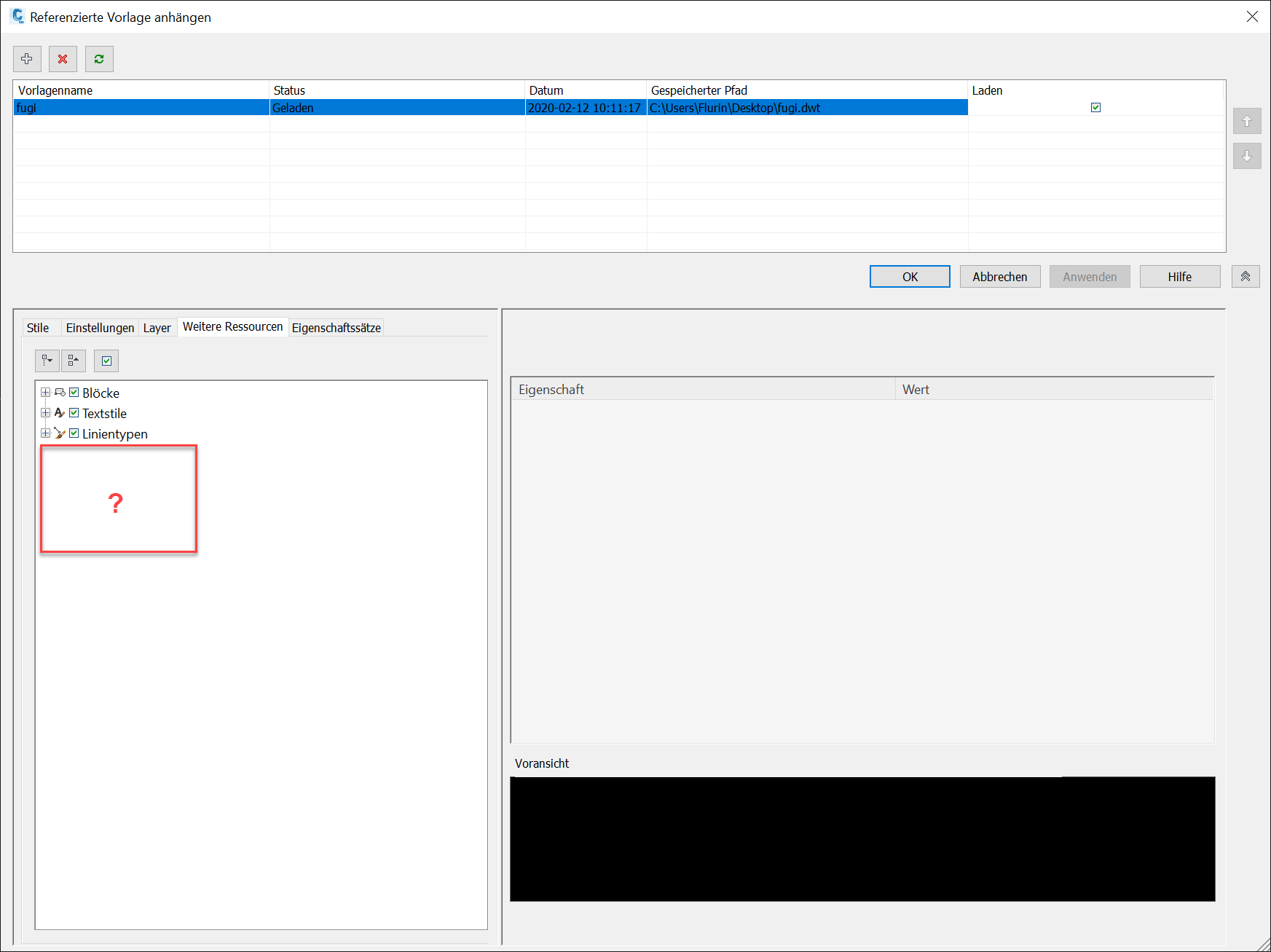Click the collapse-tree icon with upward arrow
The width and height of the screenshot is (1271, 952).
74,361
